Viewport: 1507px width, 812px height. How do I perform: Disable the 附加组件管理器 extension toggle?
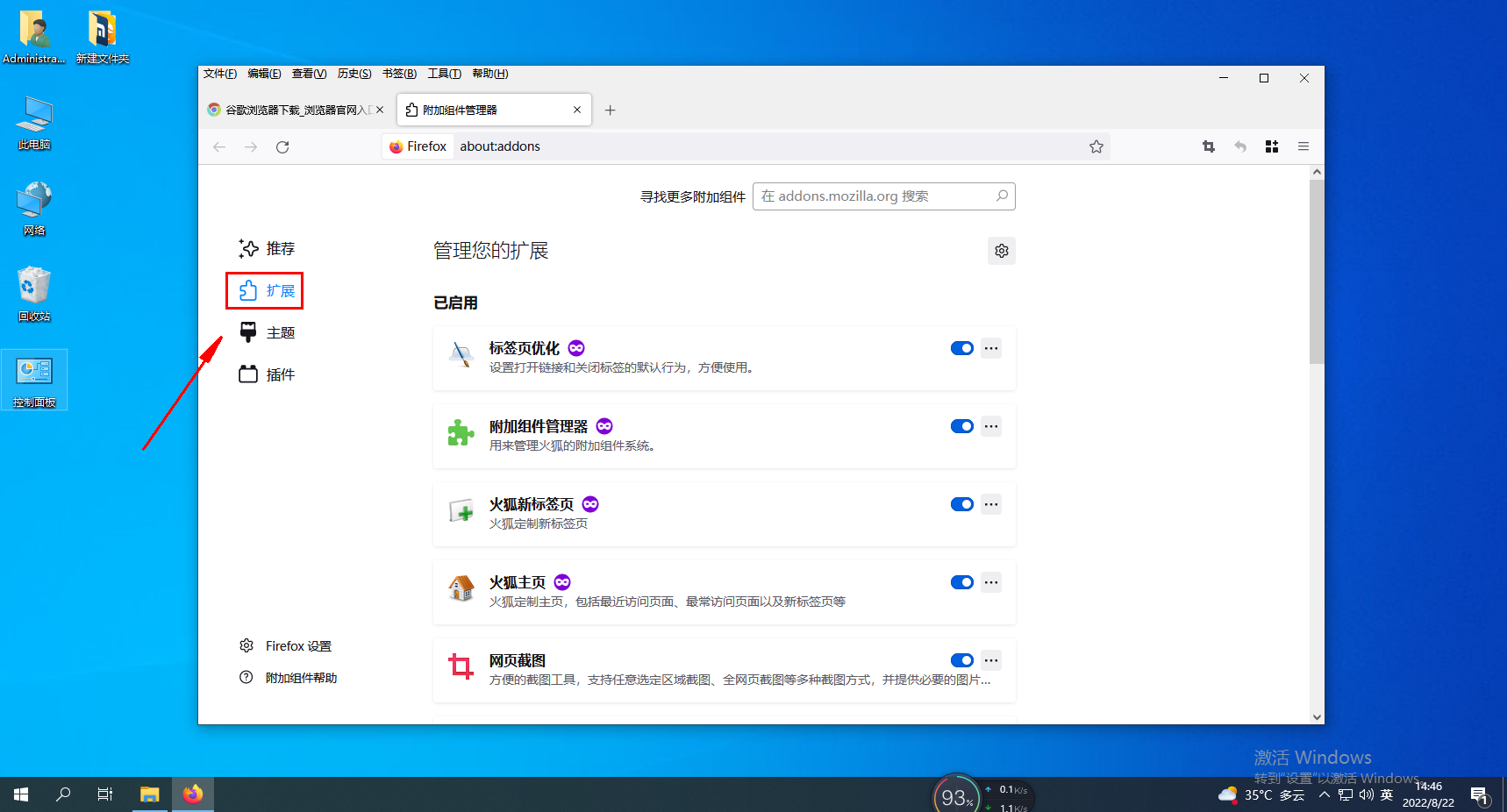(x=962, y=426)
